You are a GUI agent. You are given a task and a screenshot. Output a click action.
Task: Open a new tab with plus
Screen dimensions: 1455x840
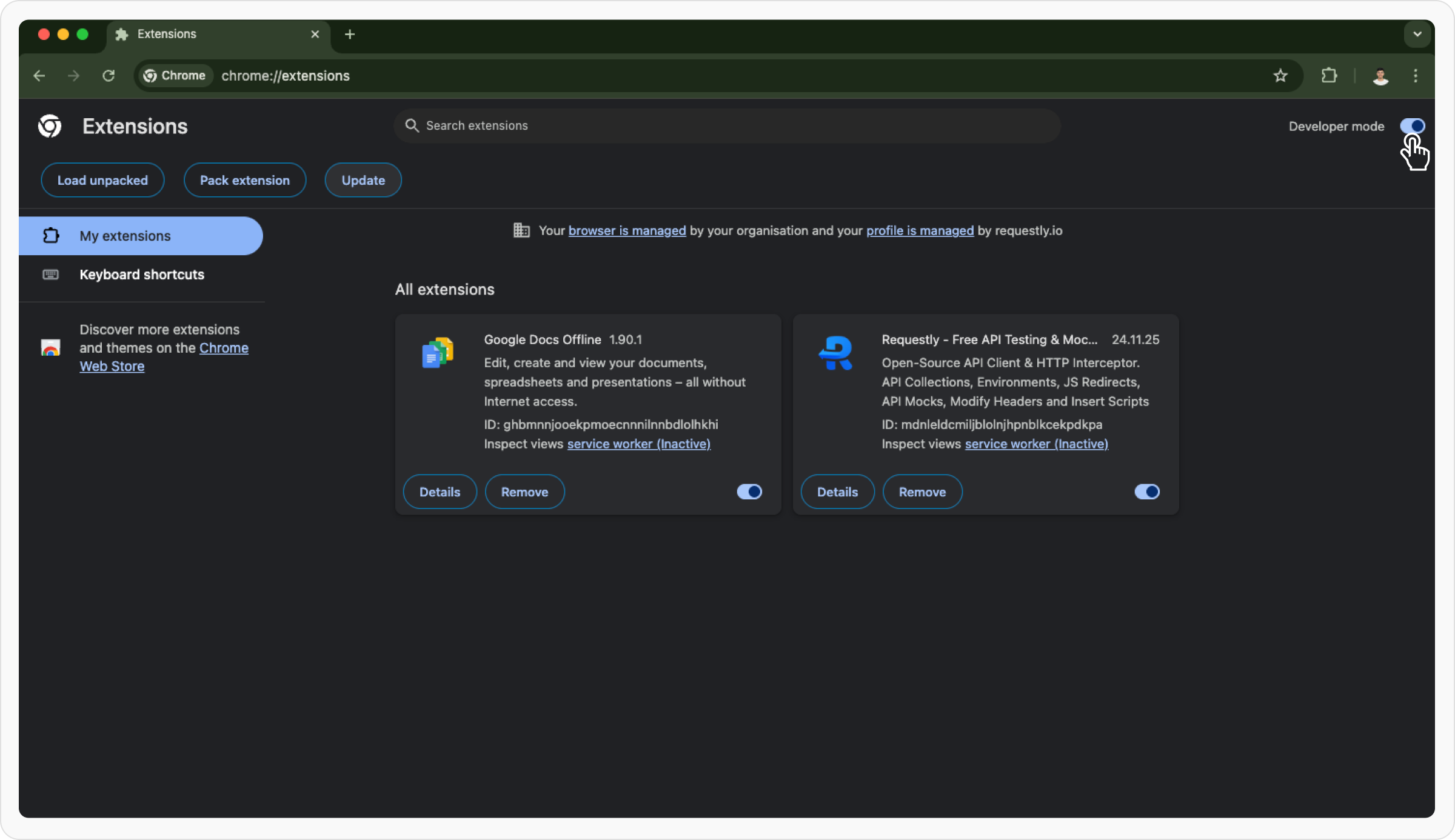click(x=350, y=35)
